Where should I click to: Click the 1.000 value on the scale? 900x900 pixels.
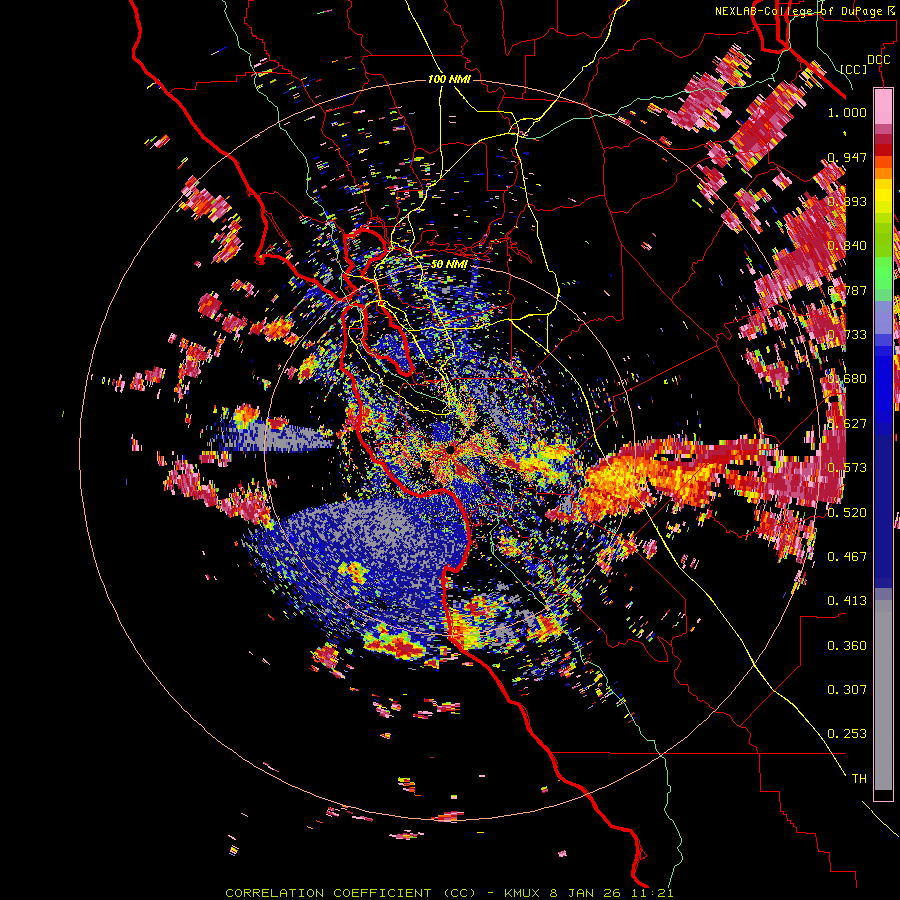(x=847, y=112)
